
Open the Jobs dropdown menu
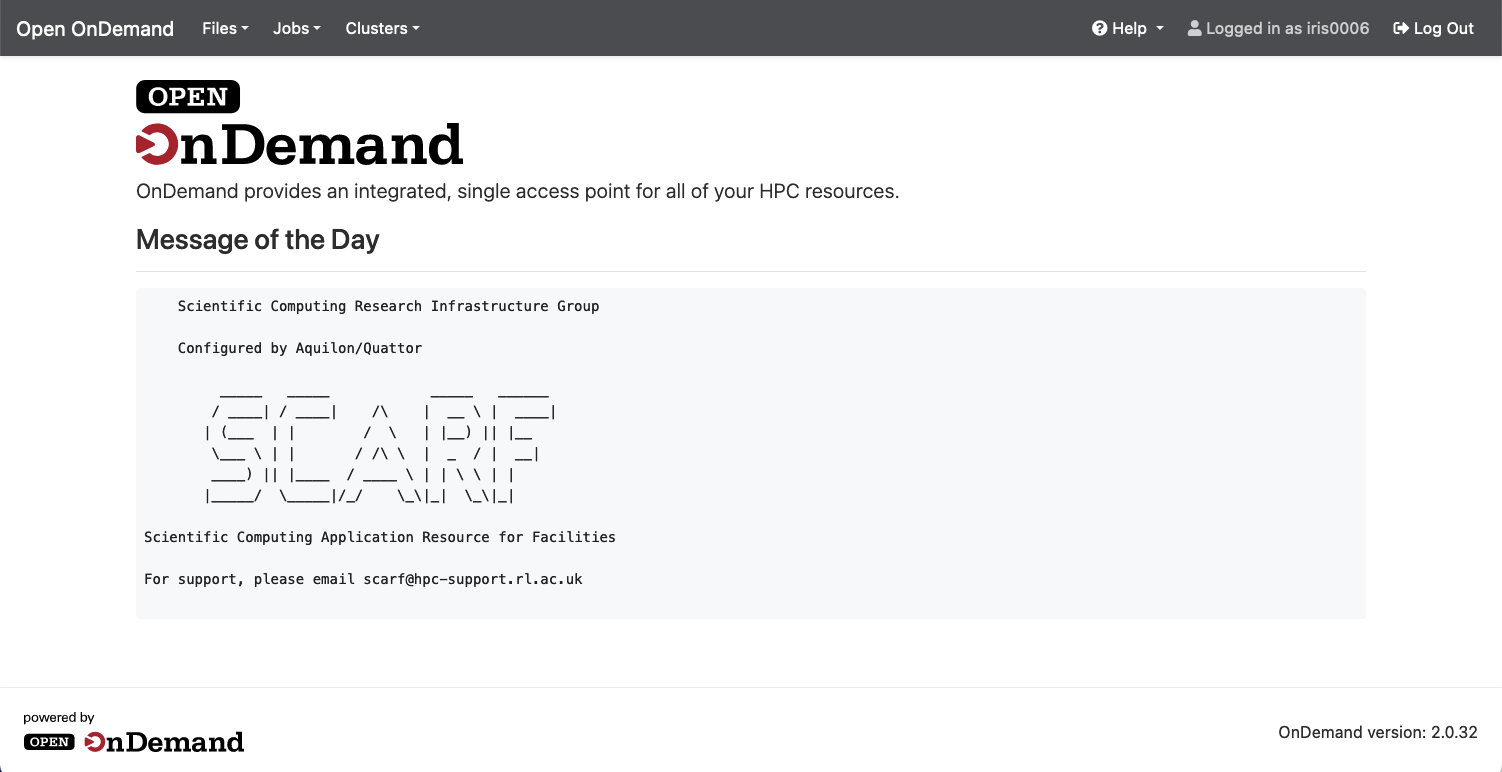click(296, 28)
